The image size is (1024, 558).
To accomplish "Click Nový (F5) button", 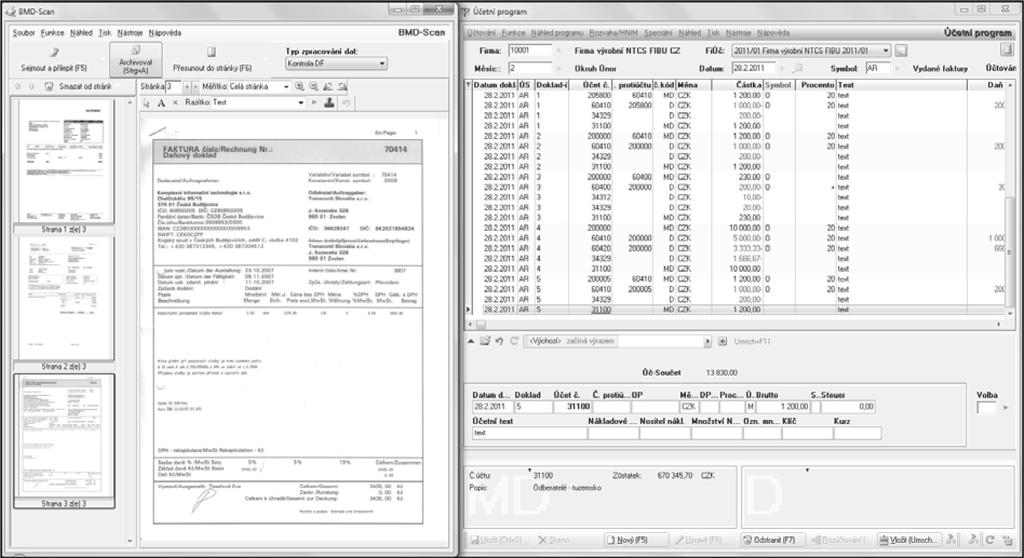I will (636, 540).
